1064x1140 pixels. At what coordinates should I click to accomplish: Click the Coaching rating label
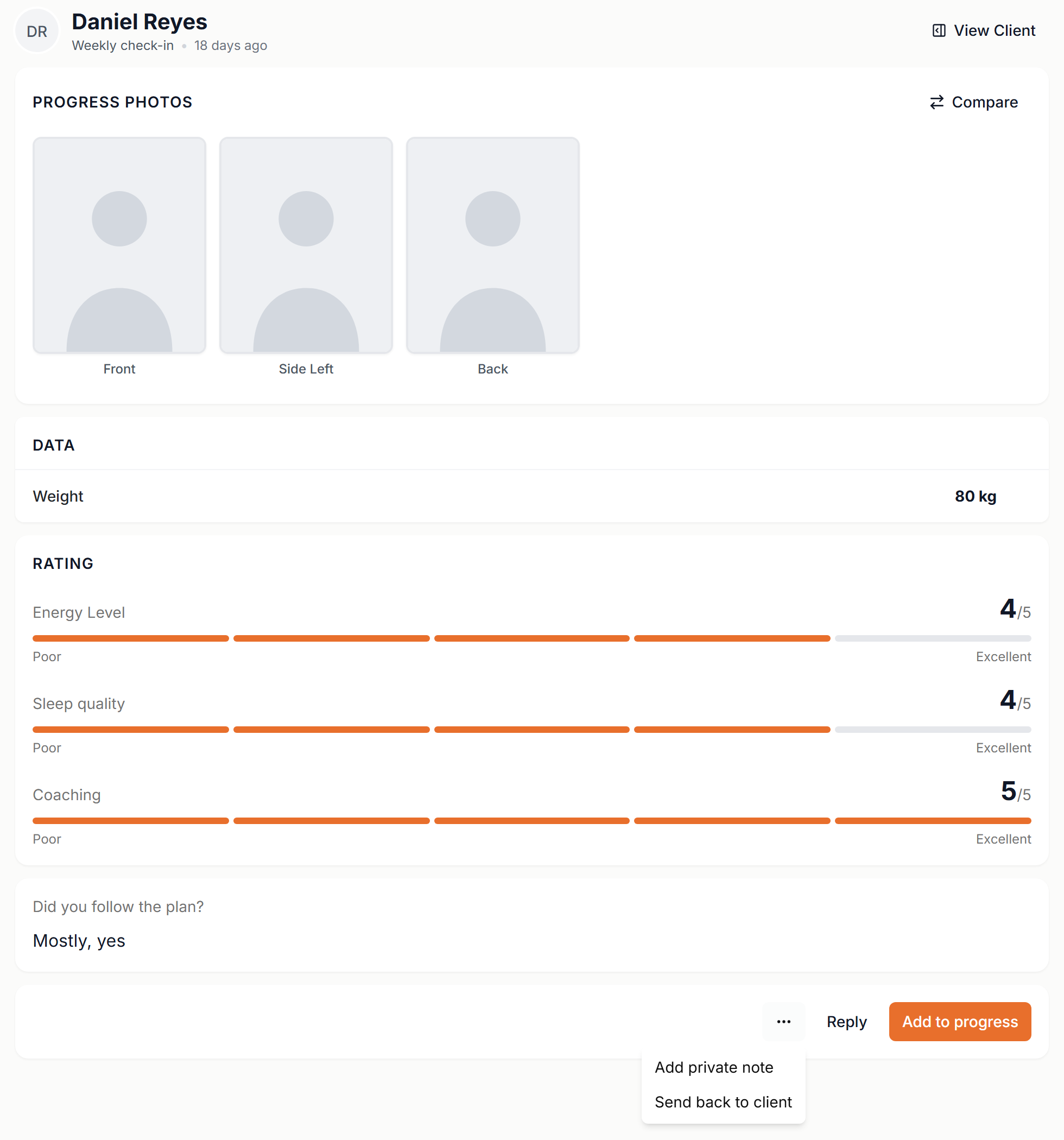[x=67, y=795]
